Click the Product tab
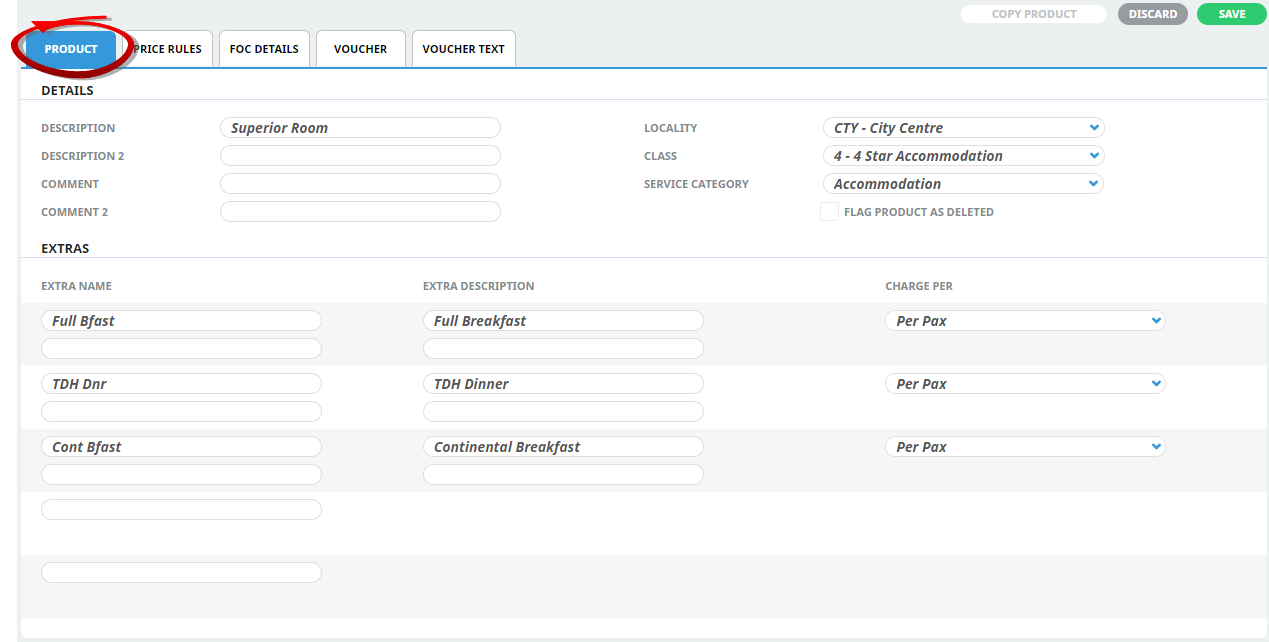 [71, 49]
